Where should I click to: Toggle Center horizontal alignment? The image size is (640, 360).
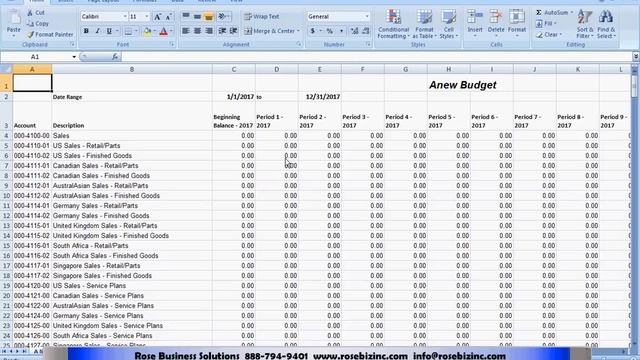(197, 31)
